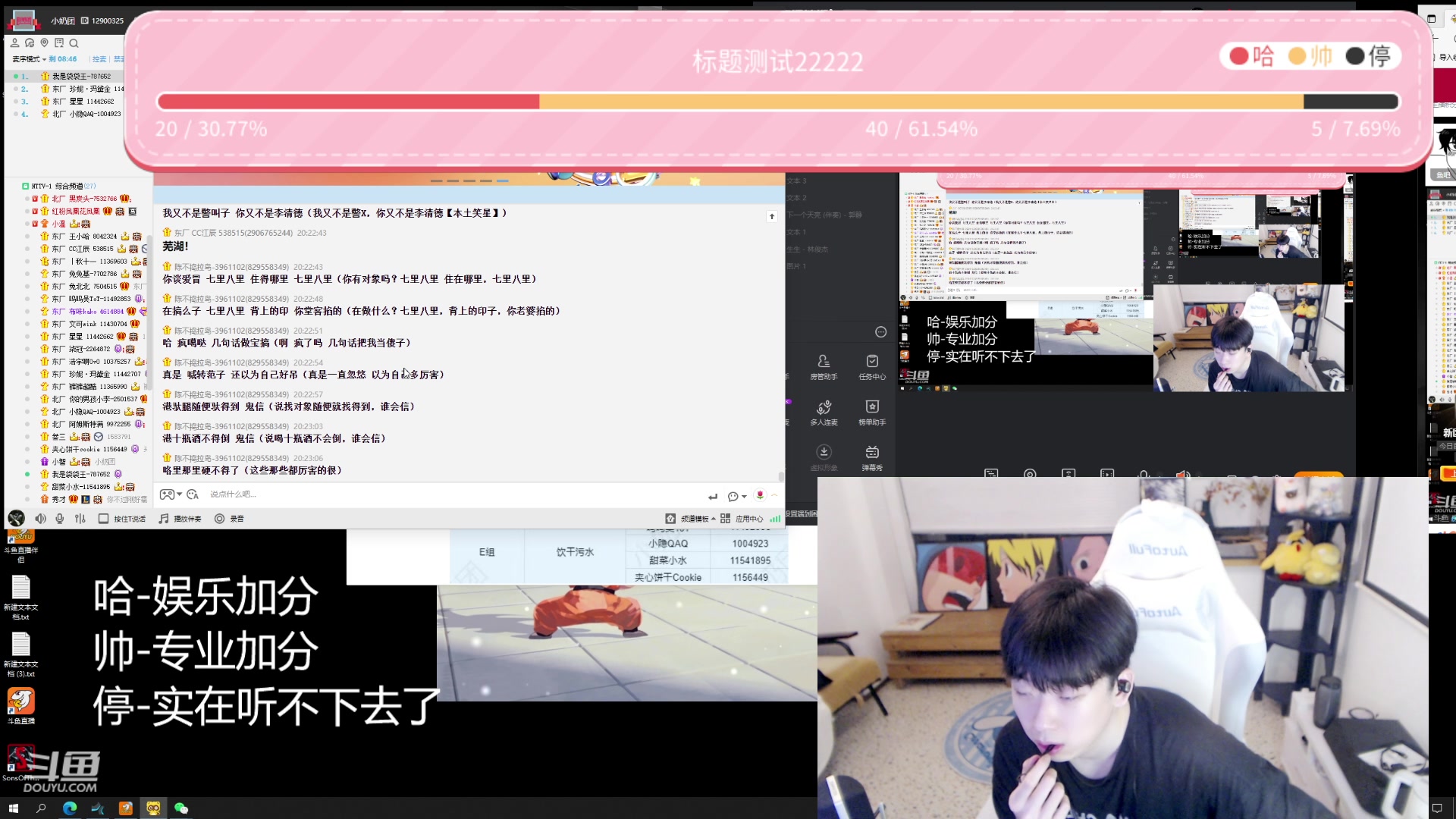Viewport: 1456px width, 819px height.
Task: Open the 榜单助手 ranking assistant
Action: point(872,414)
